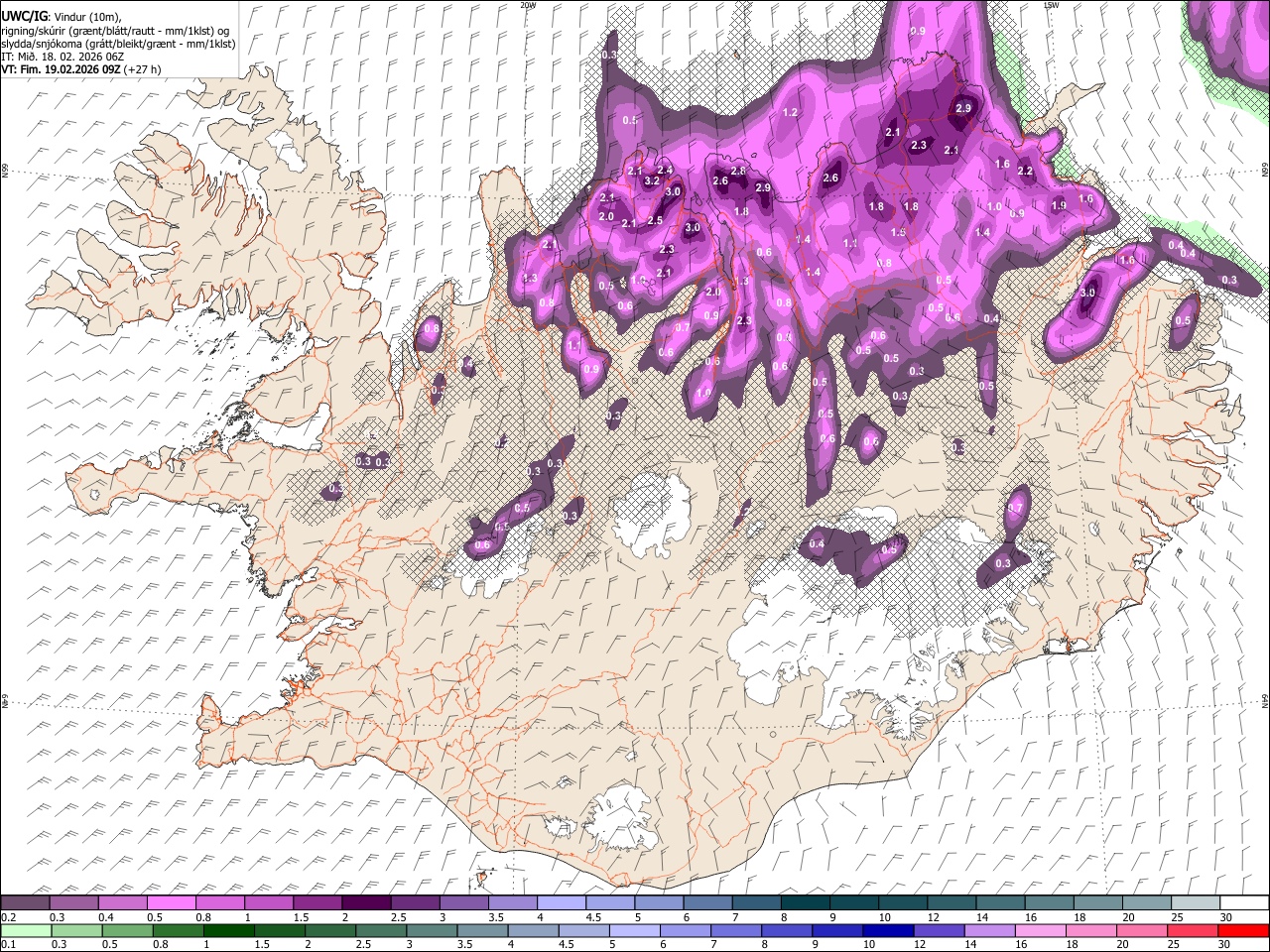Click upper legend swatch between 8 and 9
The width and height of the screenshot is (1270, 952).
(806, 903)
